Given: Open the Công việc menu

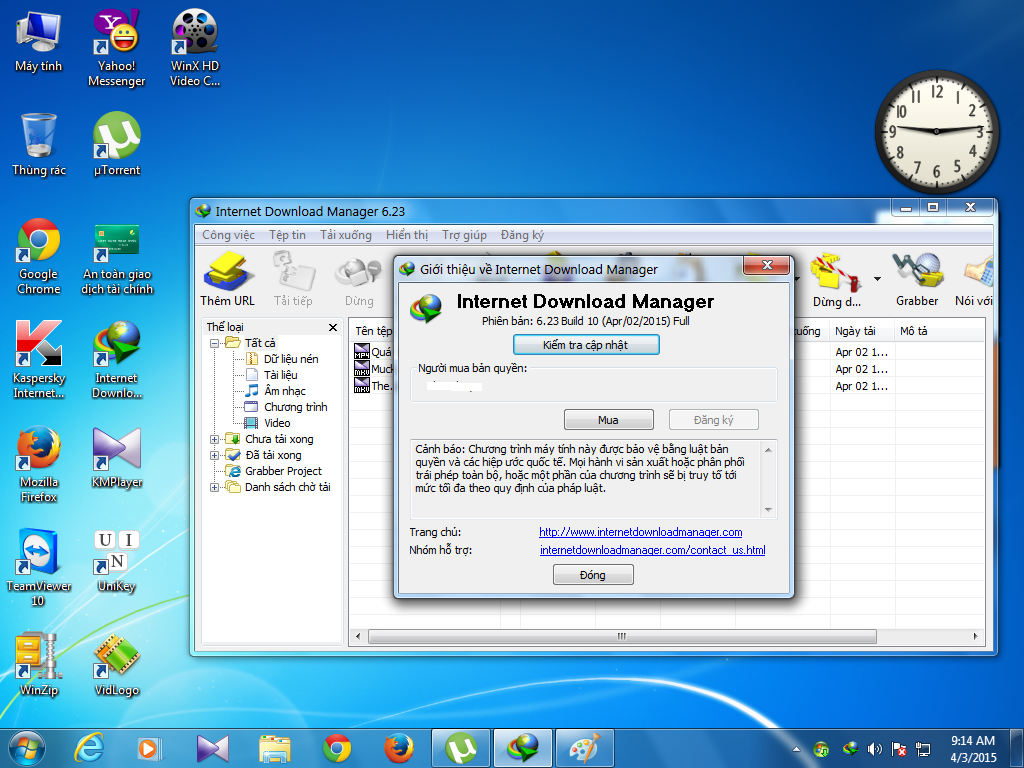Looking at the screenshot, I should (228, 235).
